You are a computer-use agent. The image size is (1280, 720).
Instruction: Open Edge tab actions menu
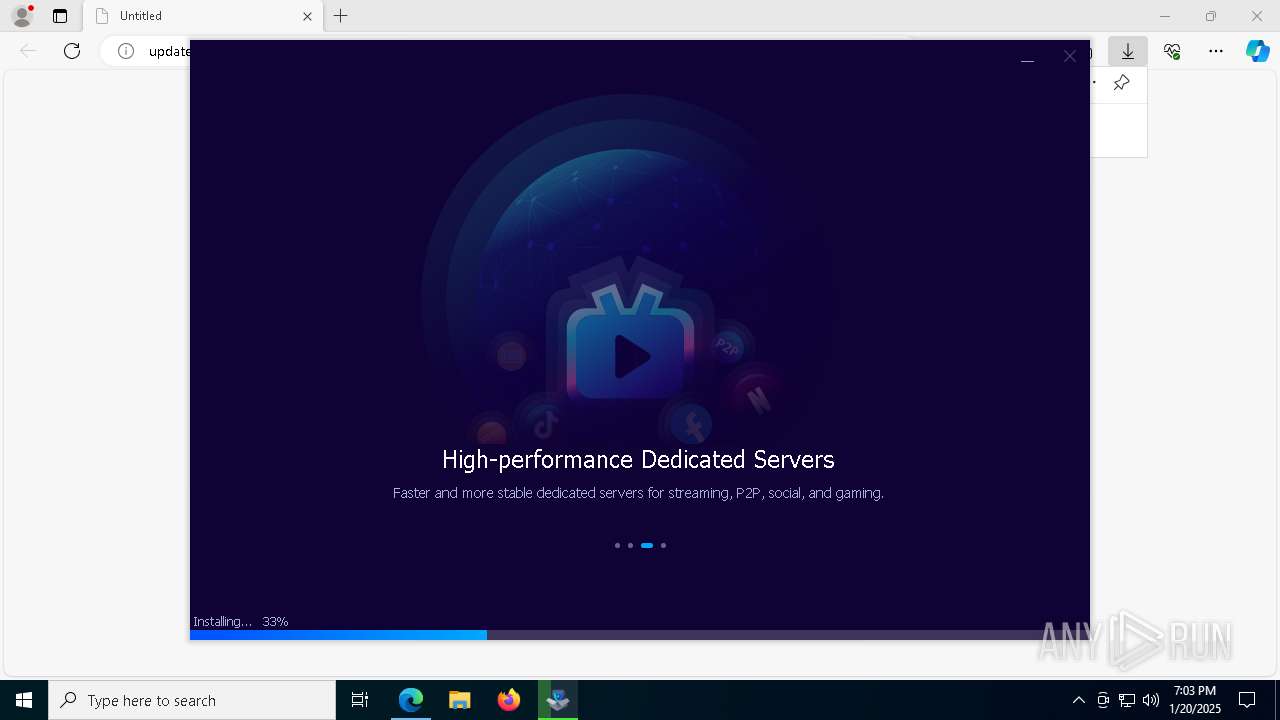coord(60,16)
